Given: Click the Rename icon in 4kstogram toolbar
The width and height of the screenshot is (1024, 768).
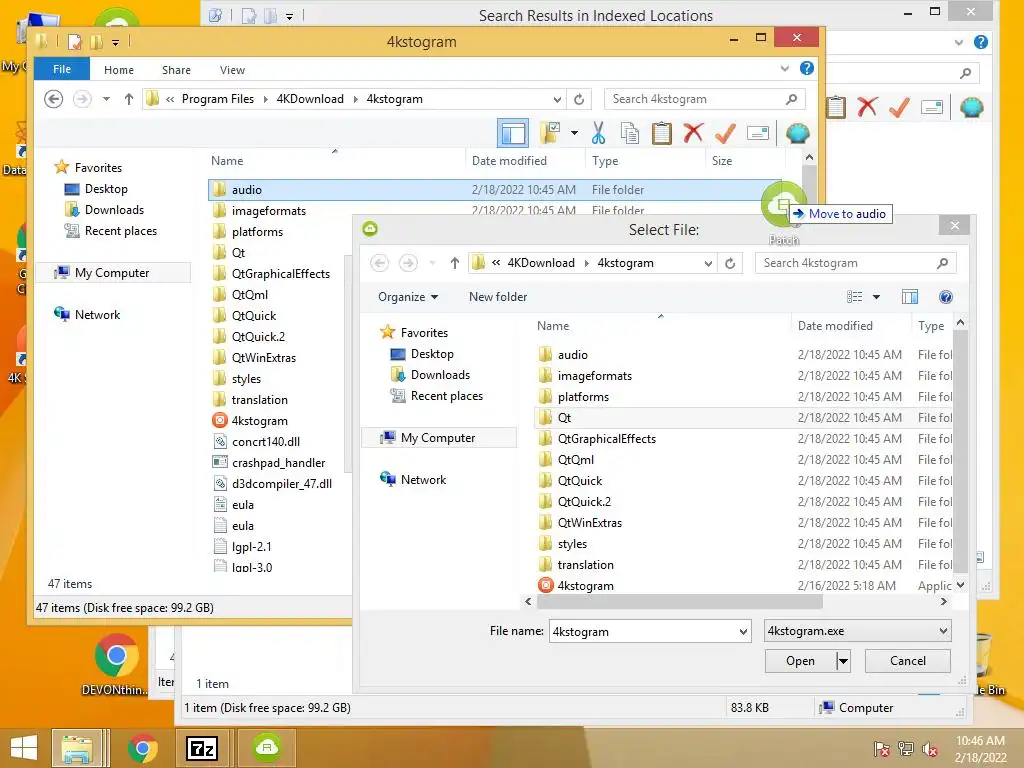Looking at the screenshot, I should click(x=758, y=133).
